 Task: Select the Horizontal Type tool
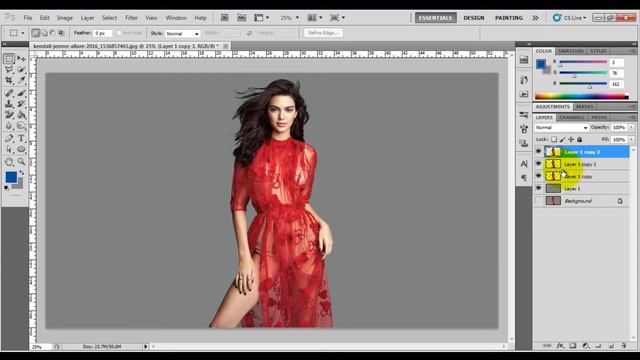tap(21, 138)
